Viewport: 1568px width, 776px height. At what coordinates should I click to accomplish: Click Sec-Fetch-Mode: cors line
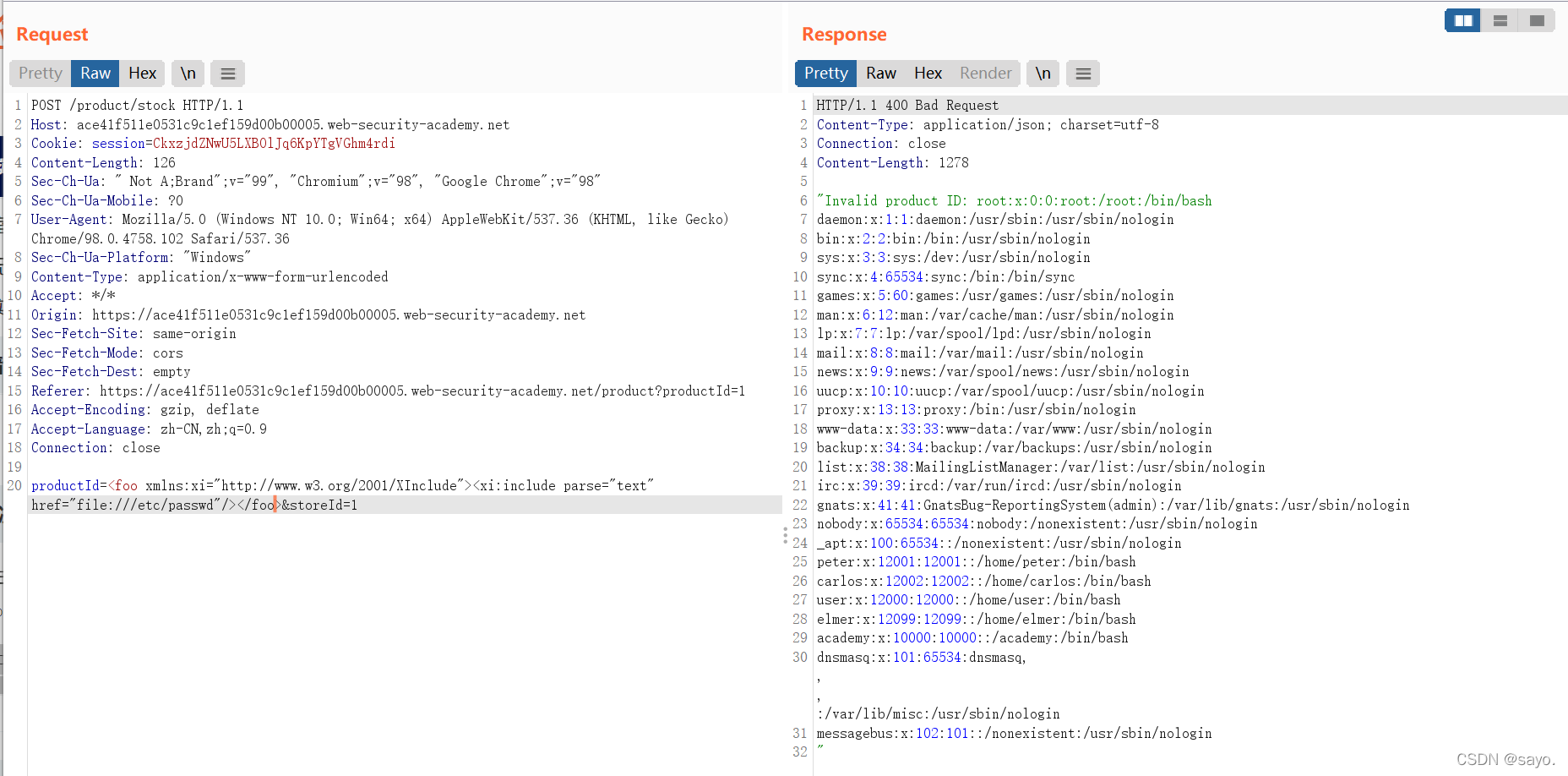[107, 353]
